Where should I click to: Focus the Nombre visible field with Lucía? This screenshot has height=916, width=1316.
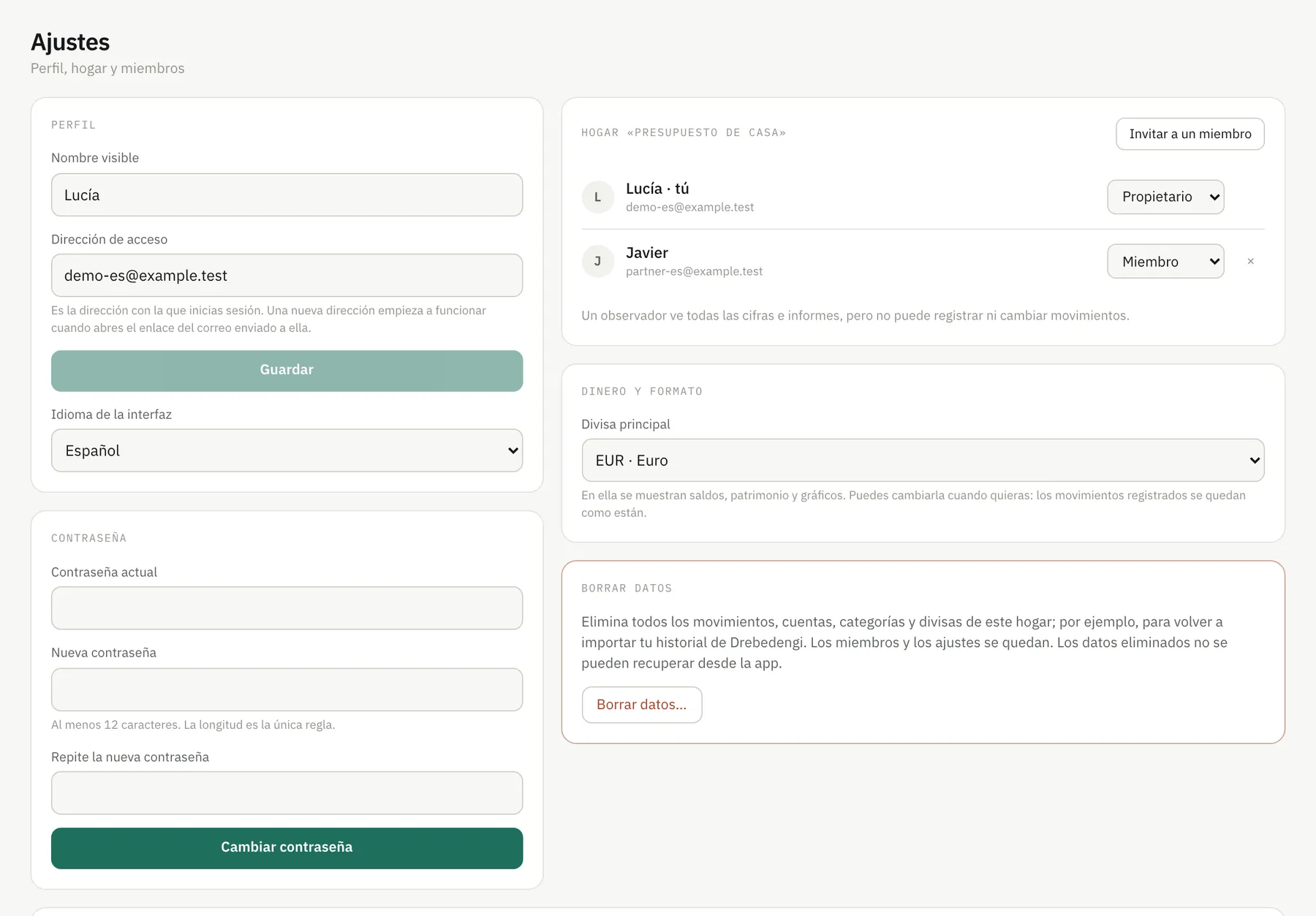pyautogui.click(x=287, y=194)
